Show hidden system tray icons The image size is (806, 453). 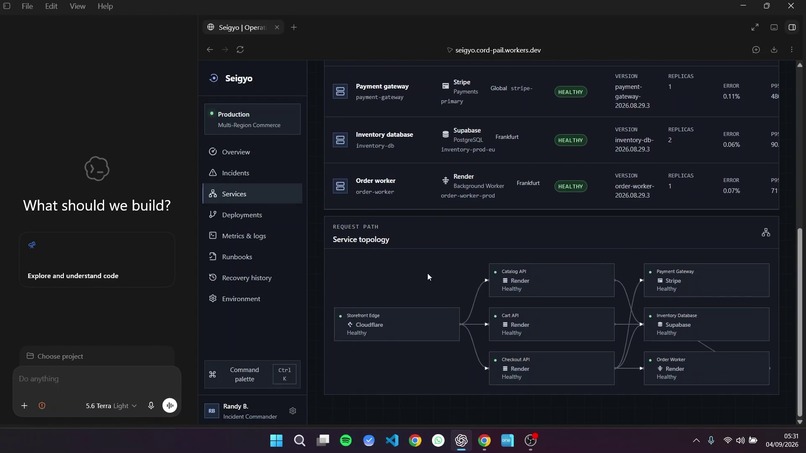(x=696, y=441)
